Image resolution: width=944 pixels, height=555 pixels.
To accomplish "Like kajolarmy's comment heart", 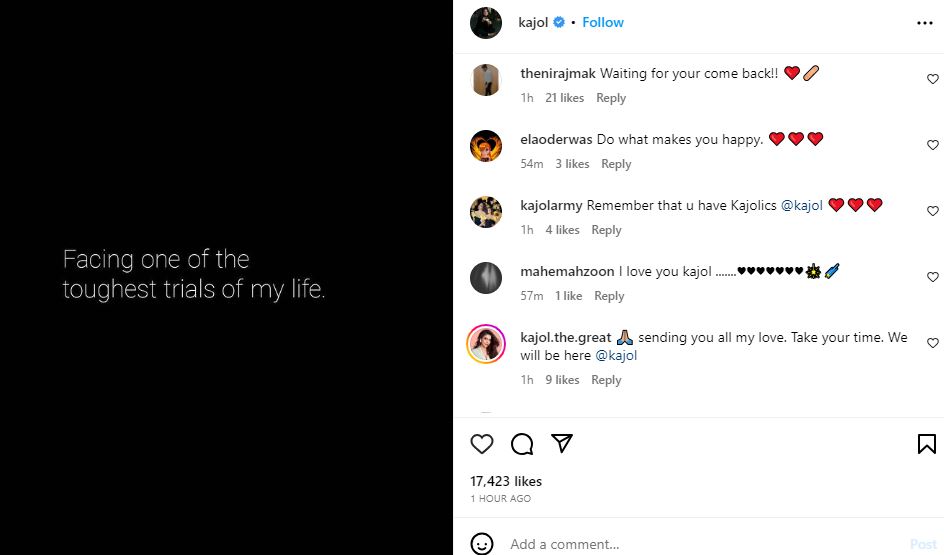I will 933,211.
